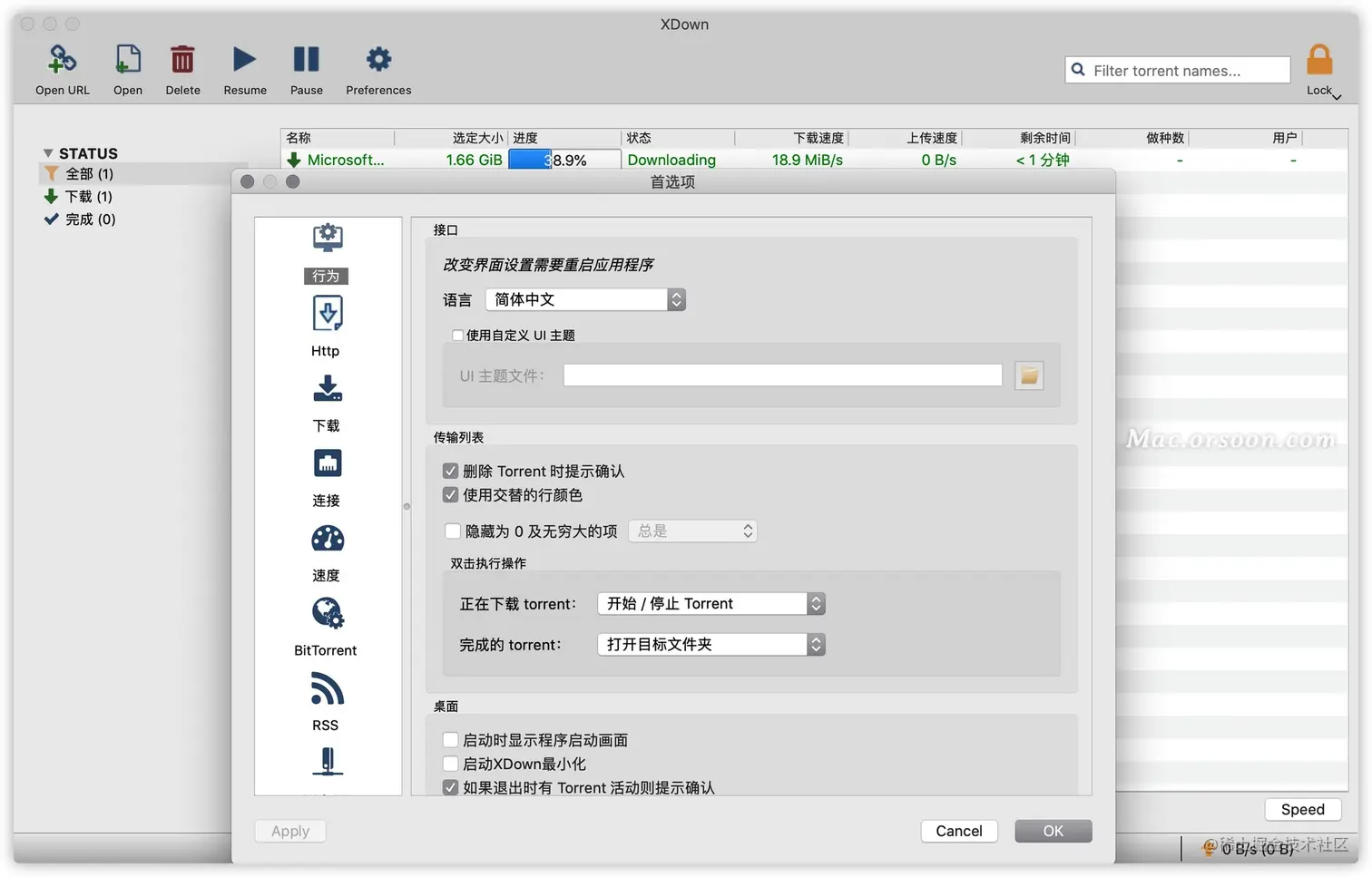
Task: Open the RSS preferences section
Action: (327, 702)
